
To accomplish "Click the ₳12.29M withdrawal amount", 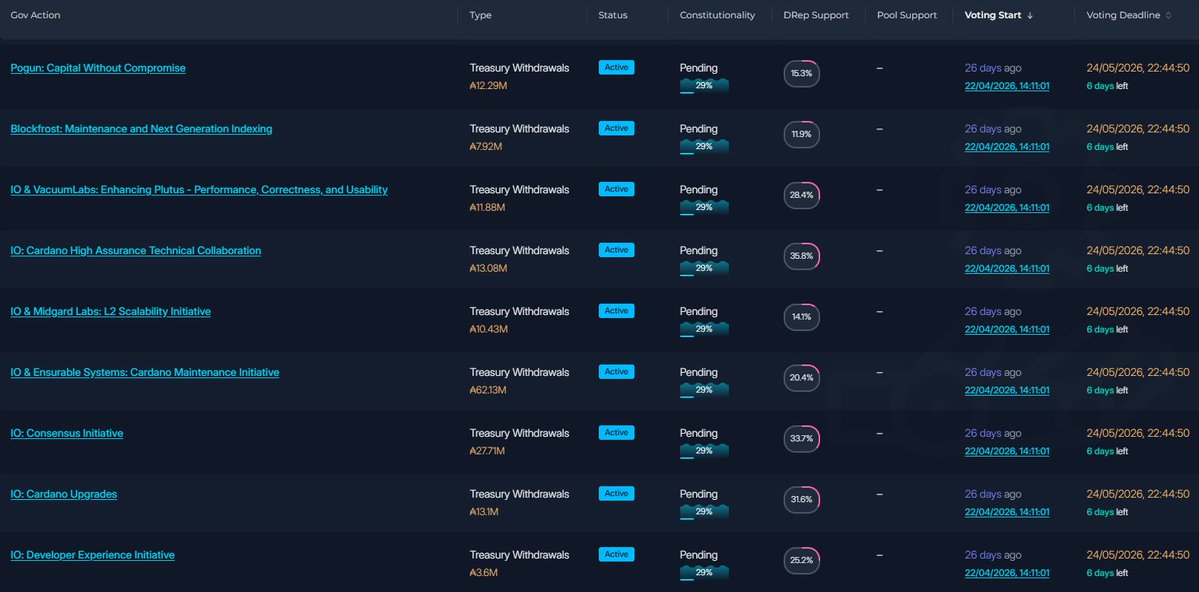I will (x=488, y=86).
